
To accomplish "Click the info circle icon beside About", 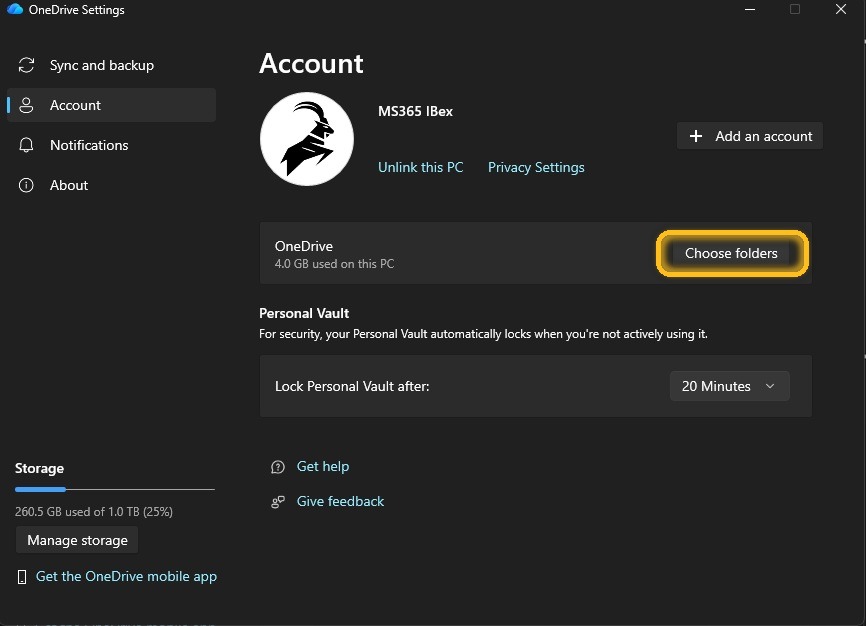I will tap(26, 185).
